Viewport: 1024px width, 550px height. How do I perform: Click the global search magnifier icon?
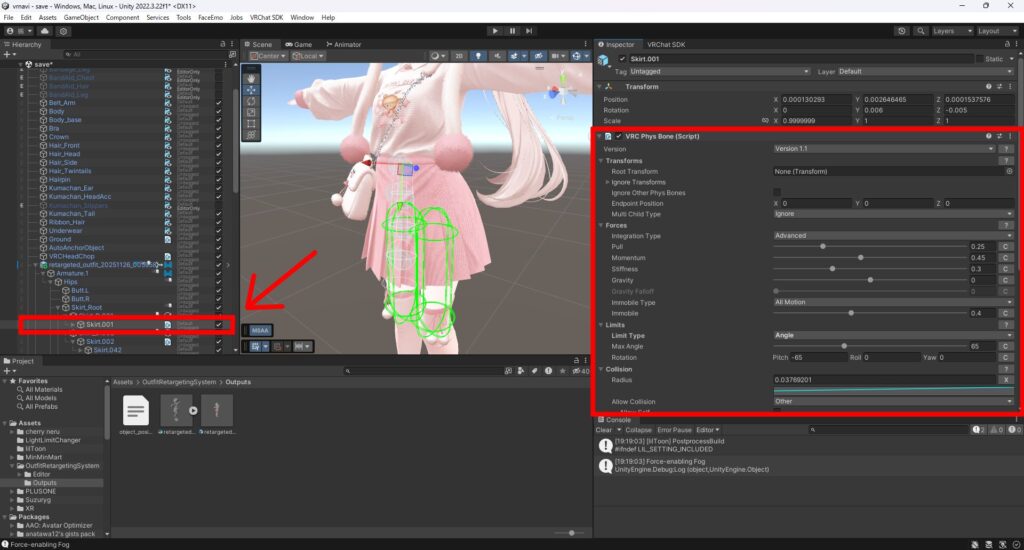point(919,31)
